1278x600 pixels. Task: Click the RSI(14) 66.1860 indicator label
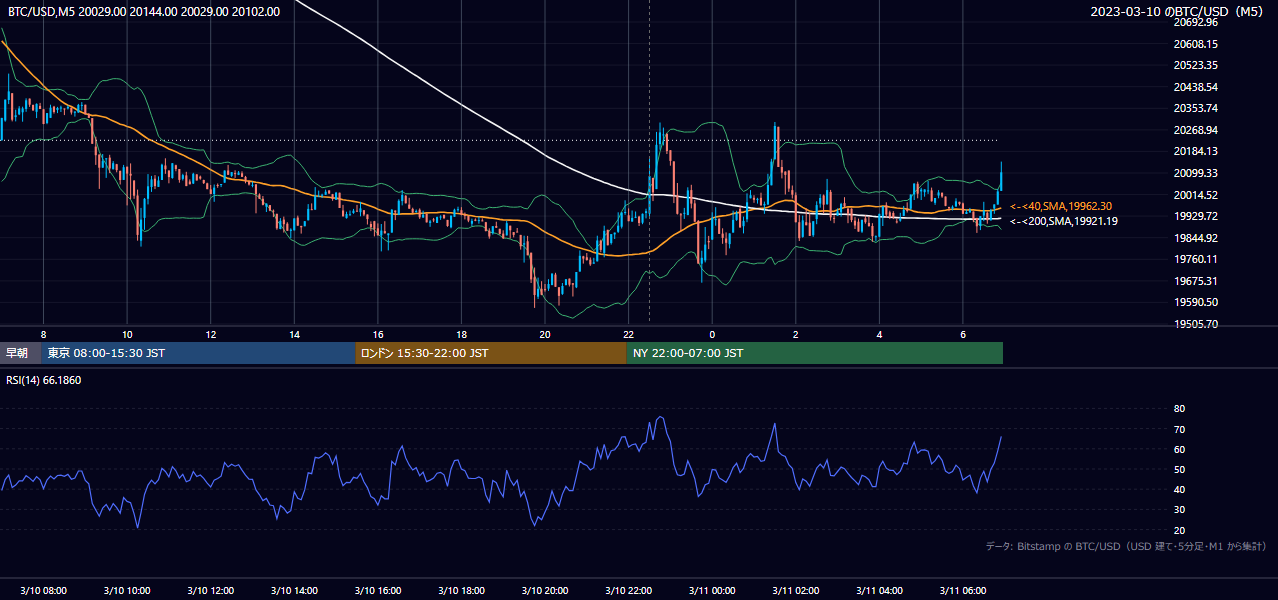click(x=44, y=380)
